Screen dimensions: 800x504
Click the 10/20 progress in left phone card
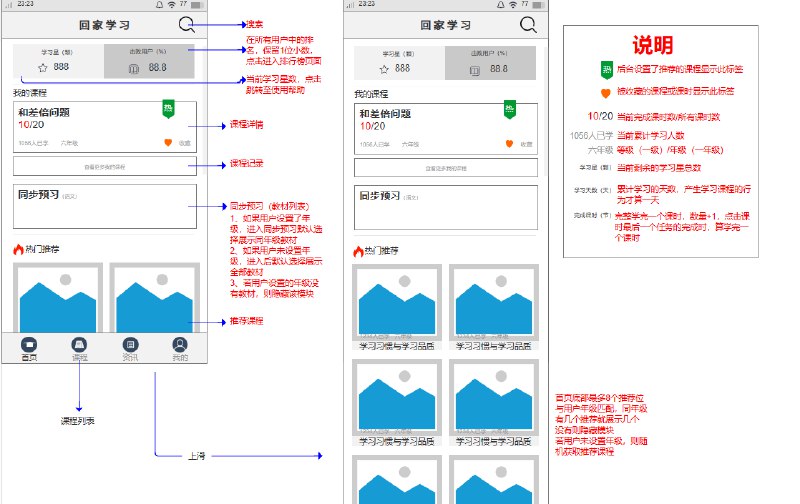[x=31, y=125]
